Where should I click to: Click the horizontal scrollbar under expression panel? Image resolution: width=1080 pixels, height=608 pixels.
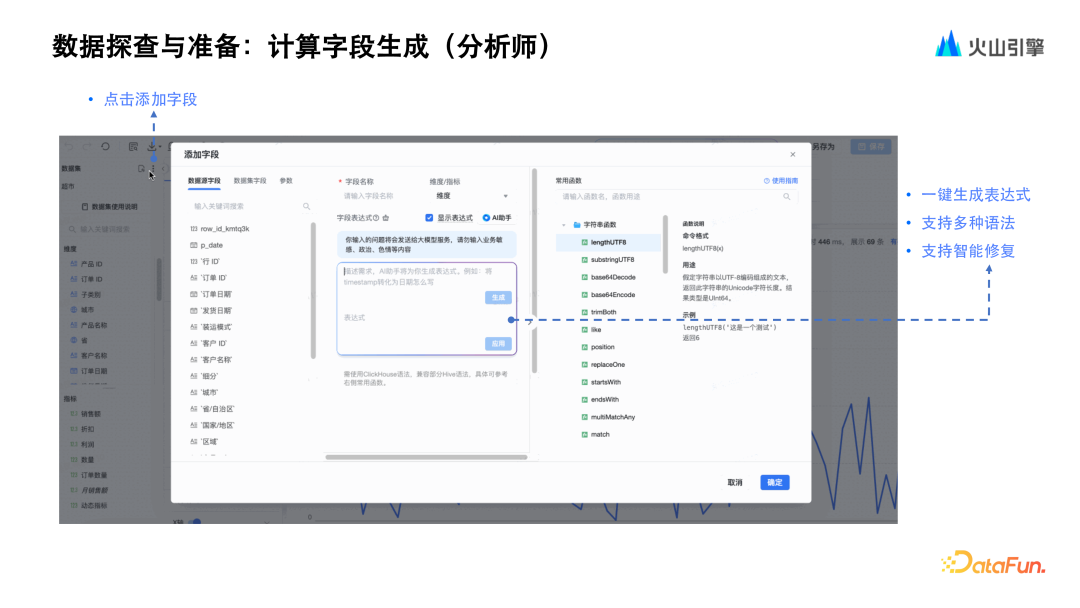click(425, 457)
